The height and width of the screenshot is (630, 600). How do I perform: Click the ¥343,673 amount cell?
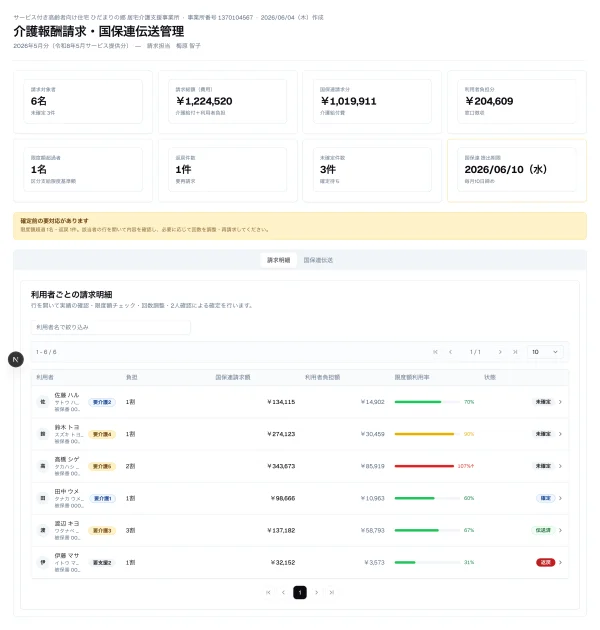pyautogui.click(x=281, y=466)
